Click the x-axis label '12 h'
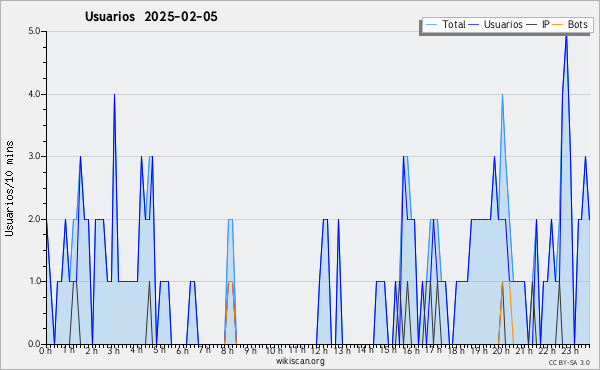The height and width of the screenshot is (370, 600). click(319, 351)
